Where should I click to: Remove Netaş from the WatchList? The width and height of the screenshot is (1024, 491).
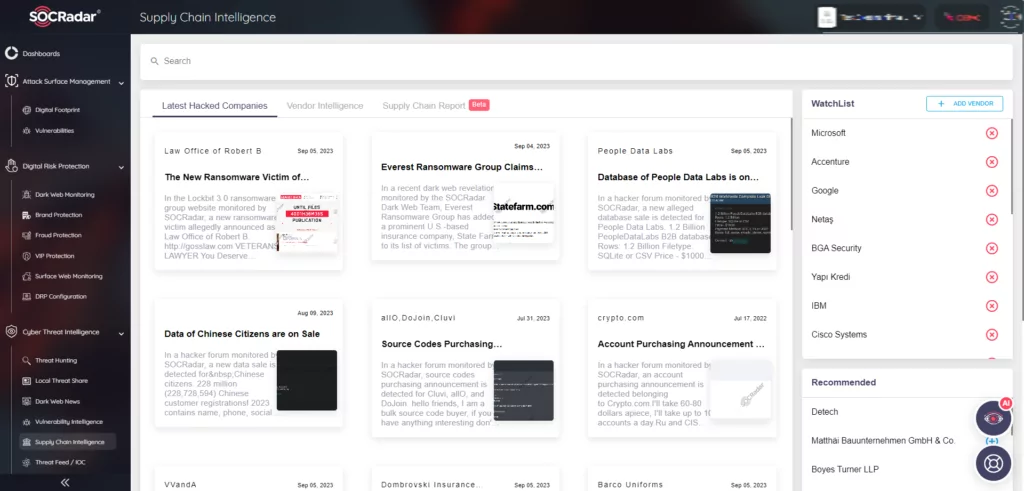click(991, 219)
